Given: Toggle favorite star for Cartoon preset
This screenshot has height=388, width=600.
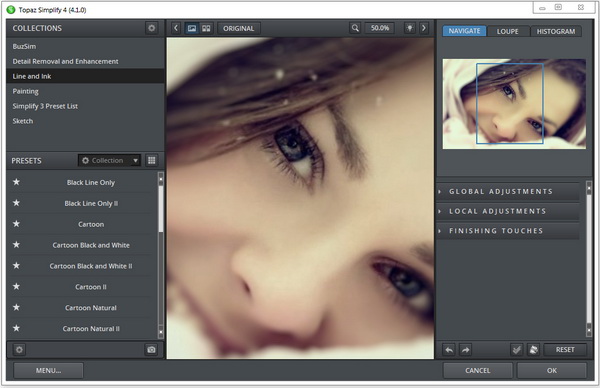Looking at the screenshot, I should pos(16,223).
